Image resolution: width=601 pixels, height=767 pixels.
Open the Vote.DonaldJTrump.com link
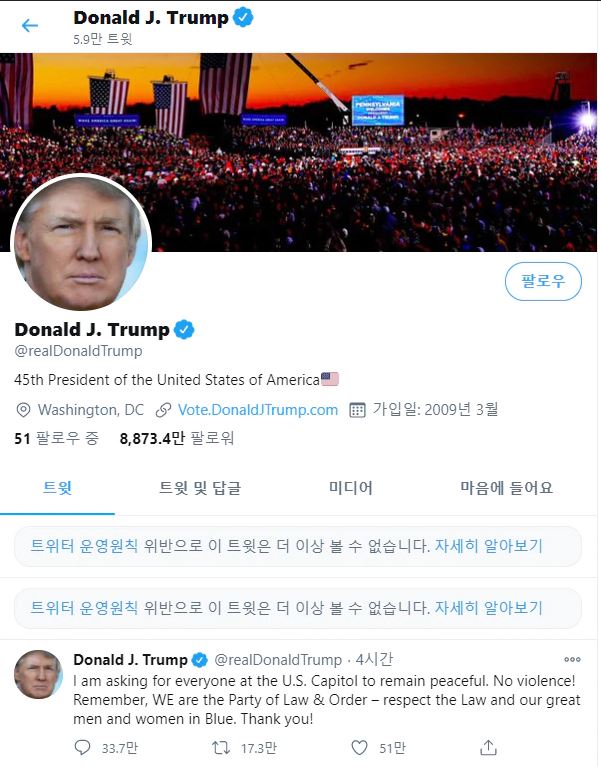pos(258,410)
